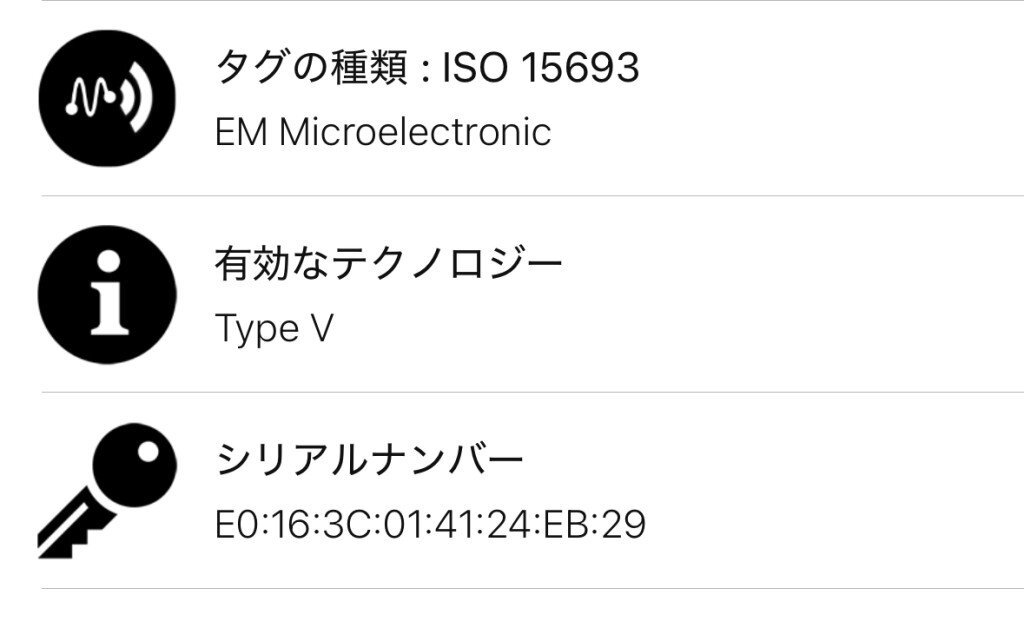
Task: Tap the divider line under the serial number
Action: coord(532,588)
